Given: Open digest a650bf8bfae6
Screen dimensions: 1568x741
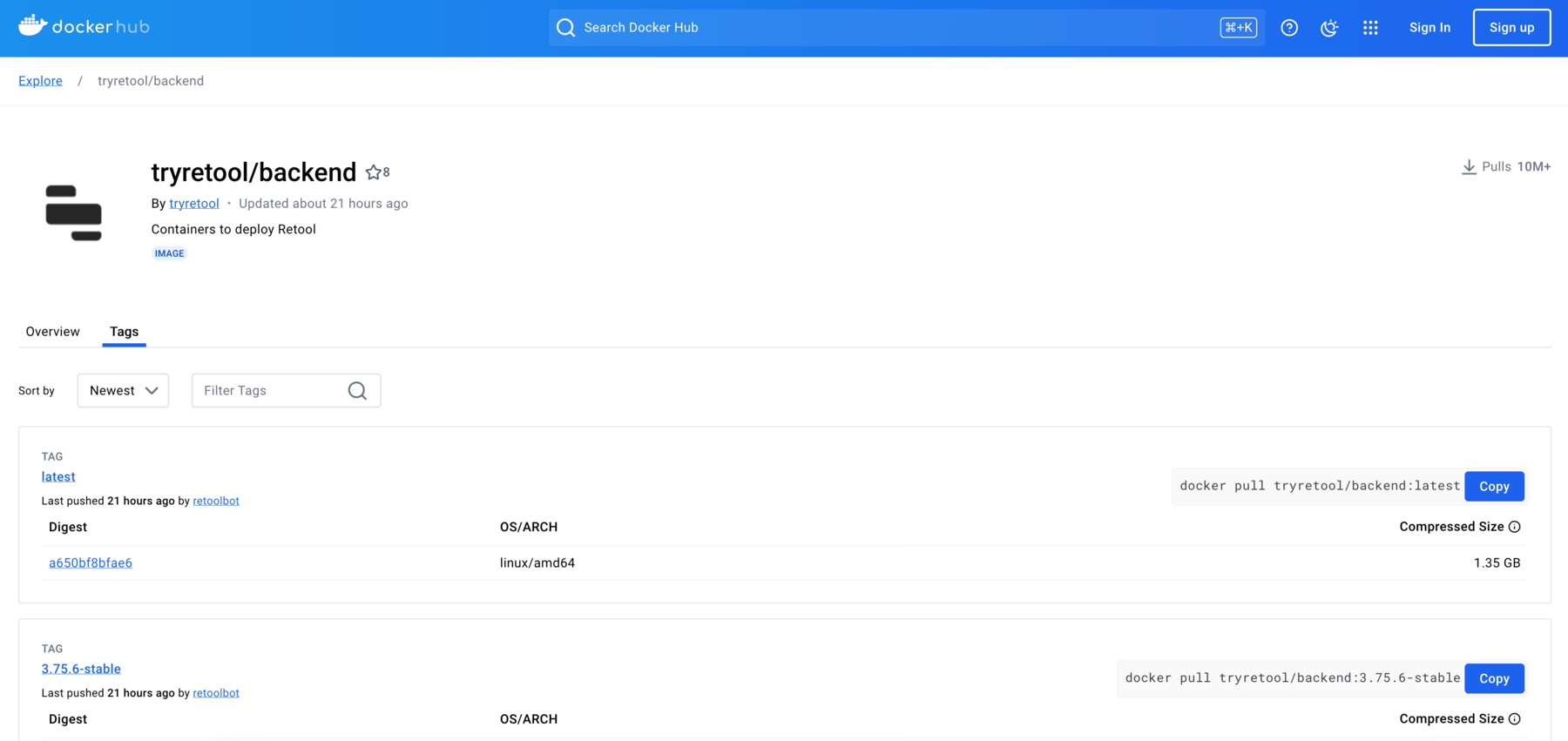Looking at the screenshot, I should pyautogui.click(x=91, y=563).
